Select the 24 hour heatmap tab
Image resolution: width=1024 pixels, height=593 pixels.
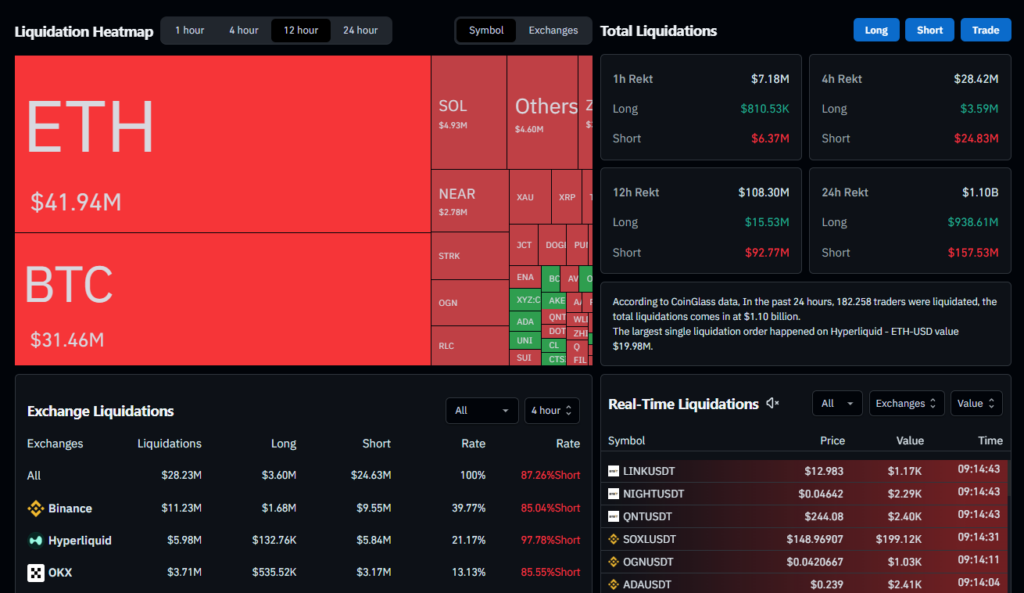tap(360, 31)
